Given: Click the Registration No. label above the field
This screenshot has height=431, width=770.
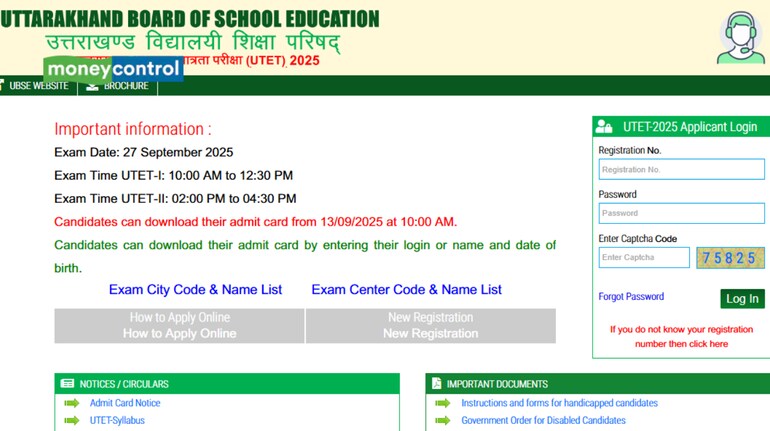Looking at the screenshot, I should tap(630, 150).
